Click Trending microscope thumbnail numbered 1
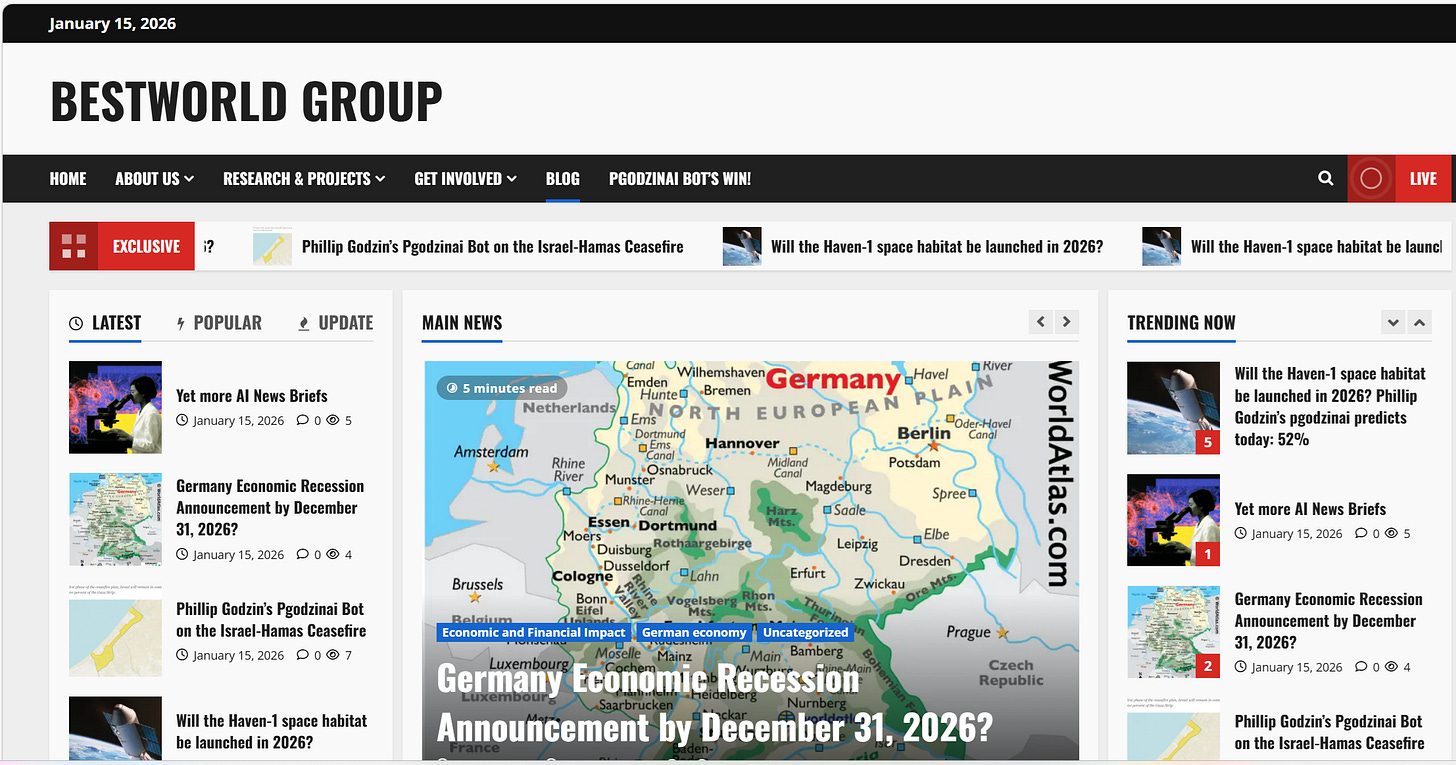The height and width of the screenshot is (765, 1456). pos(1173,520)
